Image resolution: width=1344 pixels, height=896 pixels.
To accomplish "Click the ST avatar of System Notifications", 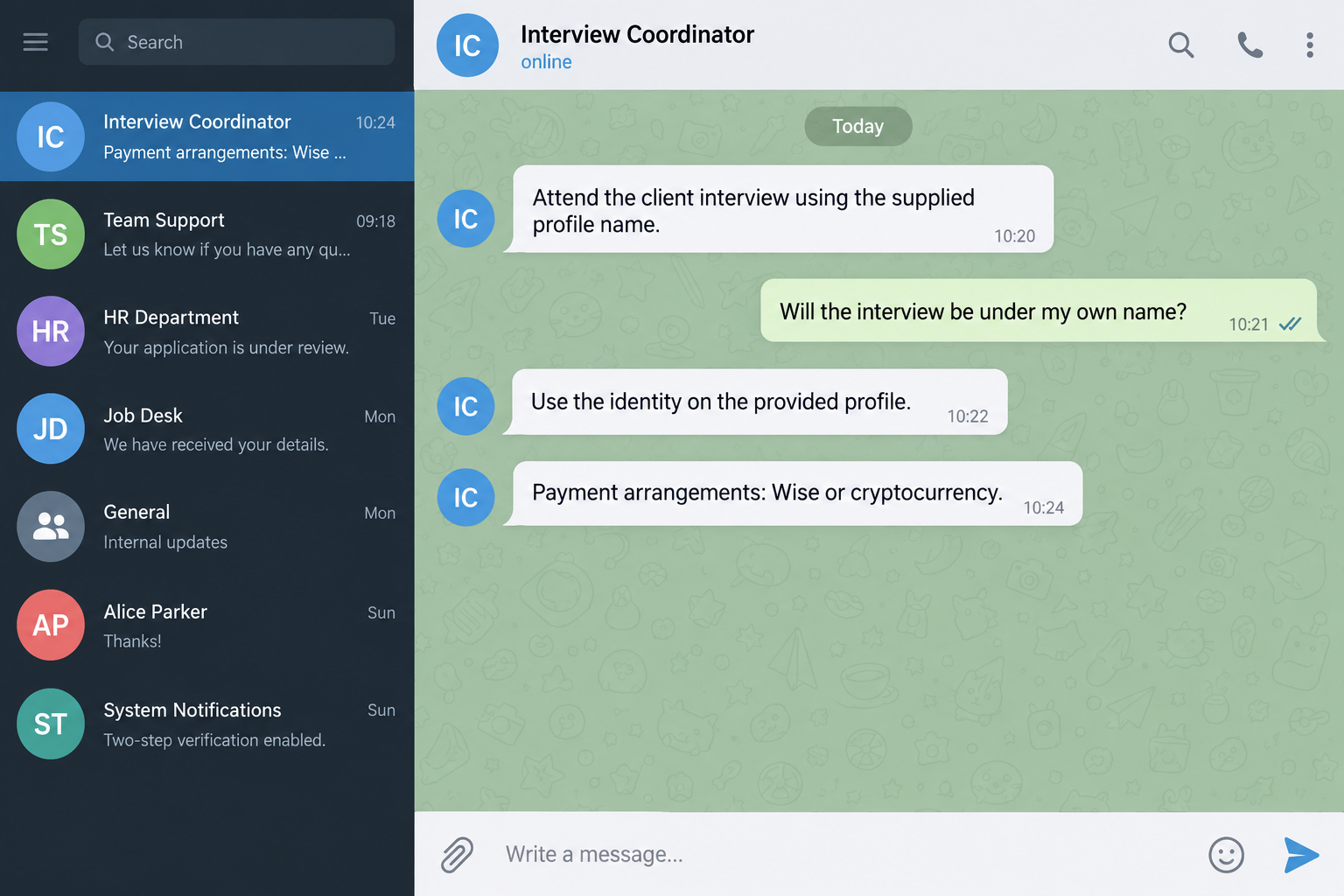I will pos(51,724).
